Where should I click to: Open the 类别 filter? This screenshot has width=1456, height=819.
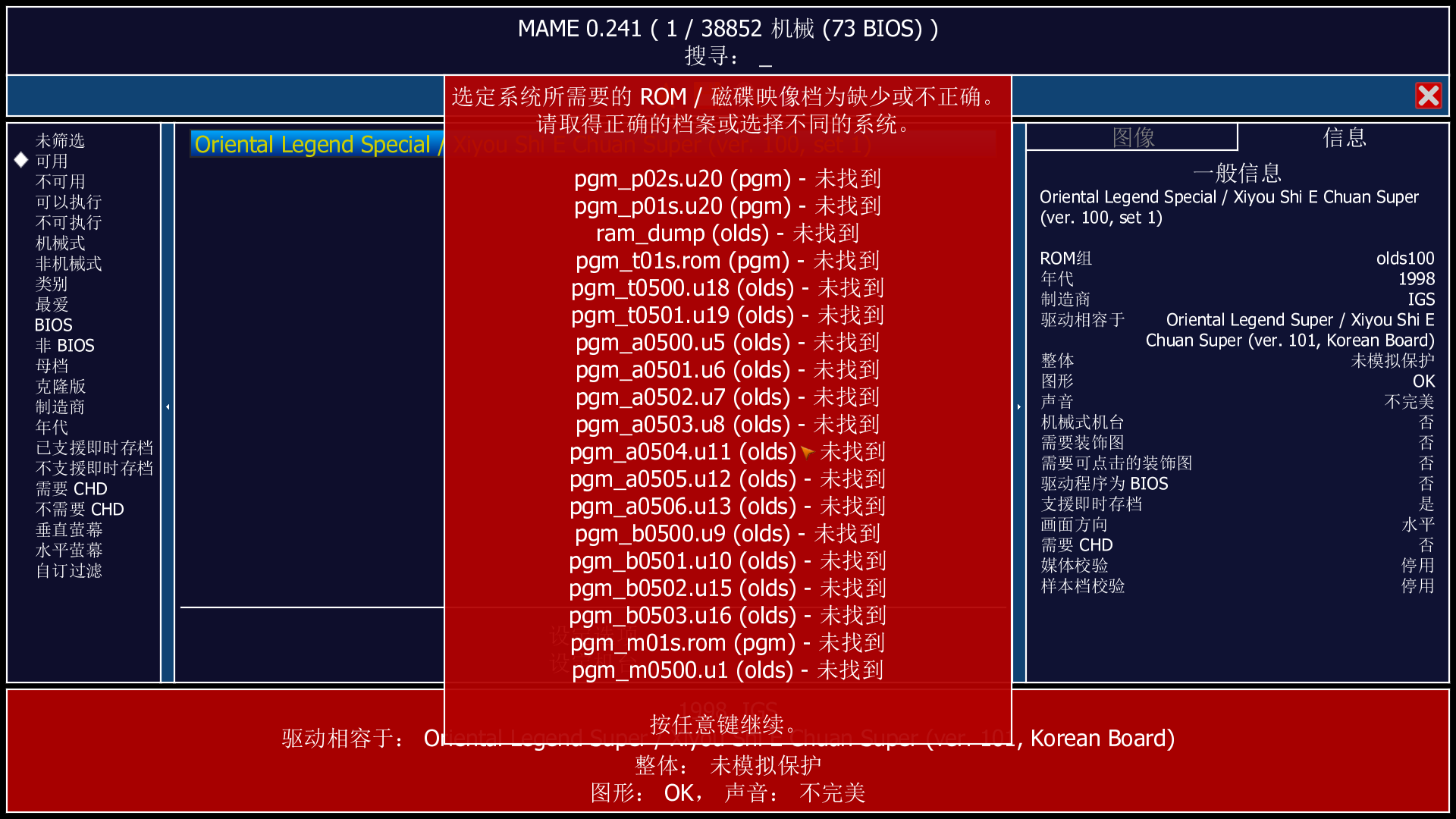(x=52, y=284)
